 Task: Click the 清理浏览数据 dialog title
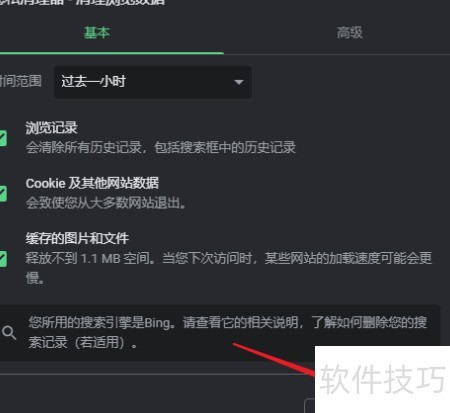pos(83,2)
